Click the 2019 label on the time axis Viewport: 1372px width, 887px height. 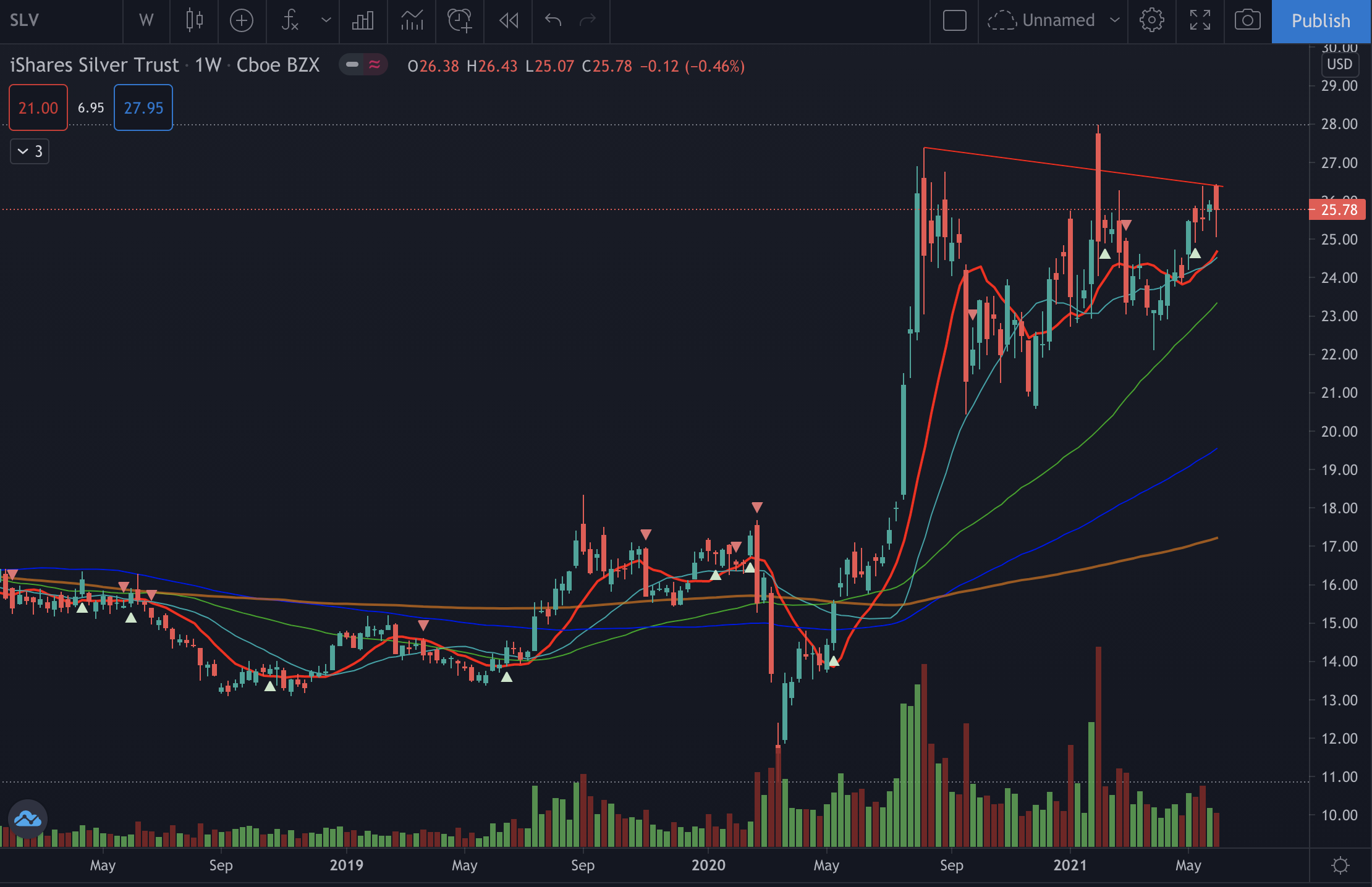coord(346,865)
